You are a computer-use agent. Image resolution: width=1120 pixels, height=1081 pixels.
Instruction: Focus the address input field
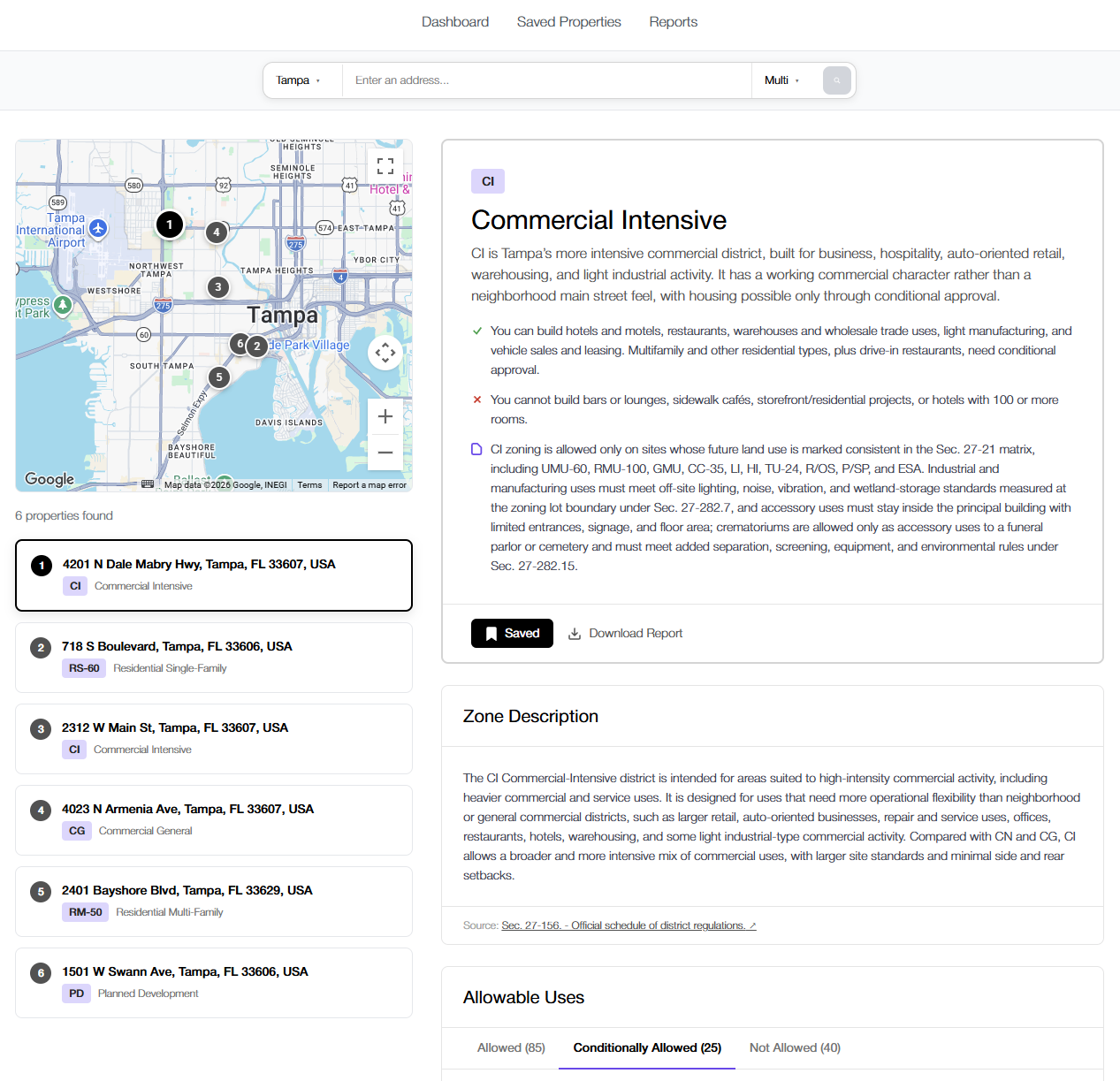point(547,80)
